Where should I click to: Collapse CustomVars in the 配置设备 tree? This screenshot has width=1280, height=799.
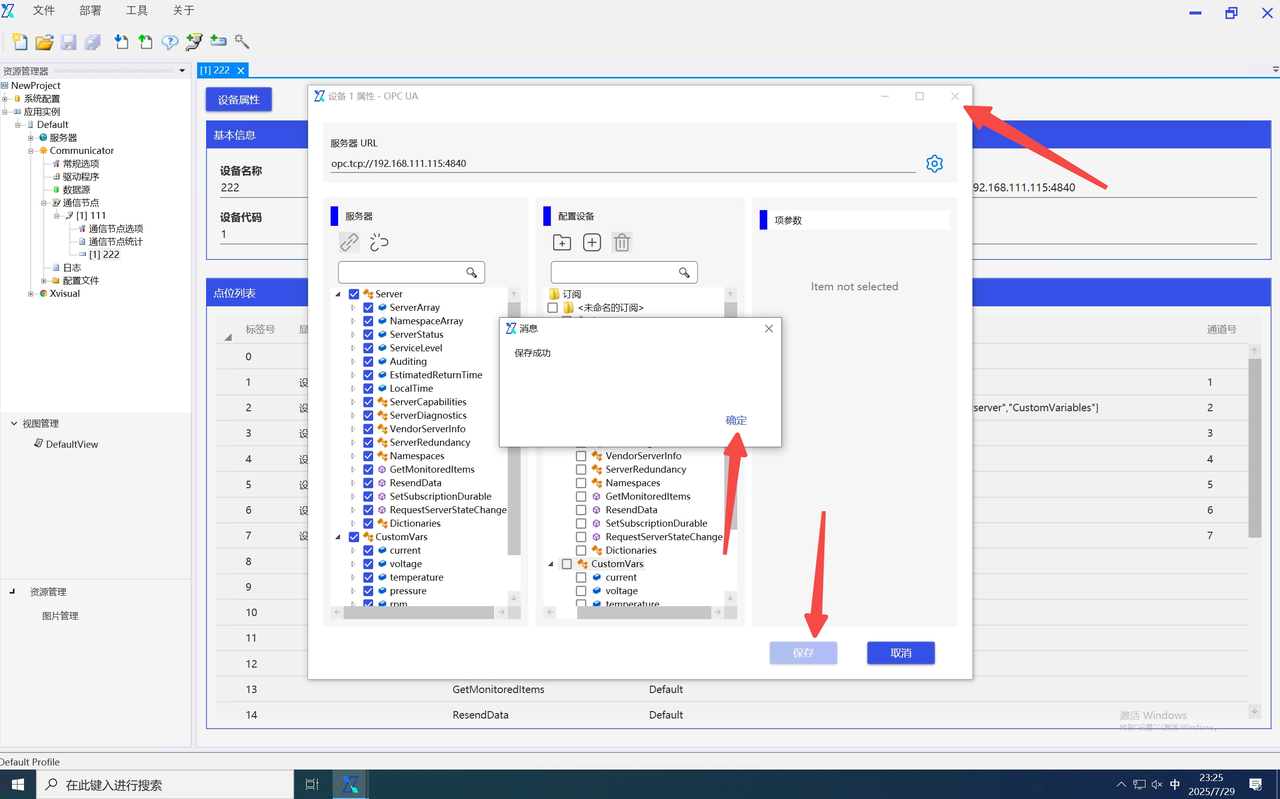tap(551, 564)
